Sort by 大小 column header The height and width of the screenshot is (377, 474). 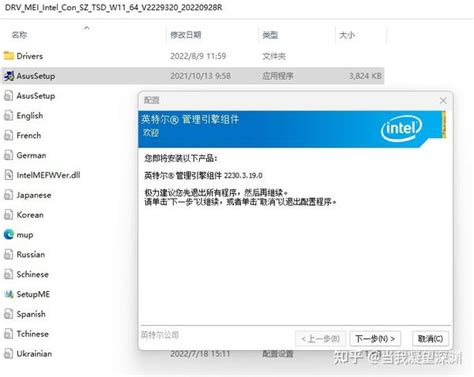point(347,35)
